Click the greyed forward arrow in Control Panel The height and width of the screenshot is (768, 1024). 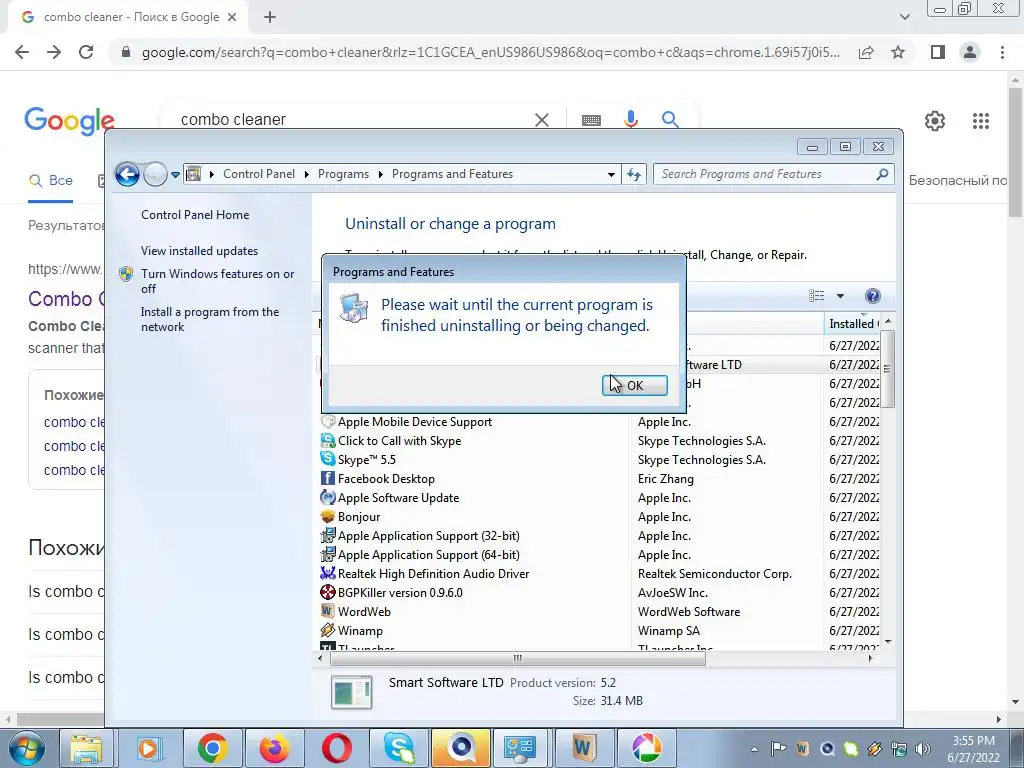click(155, 174)
